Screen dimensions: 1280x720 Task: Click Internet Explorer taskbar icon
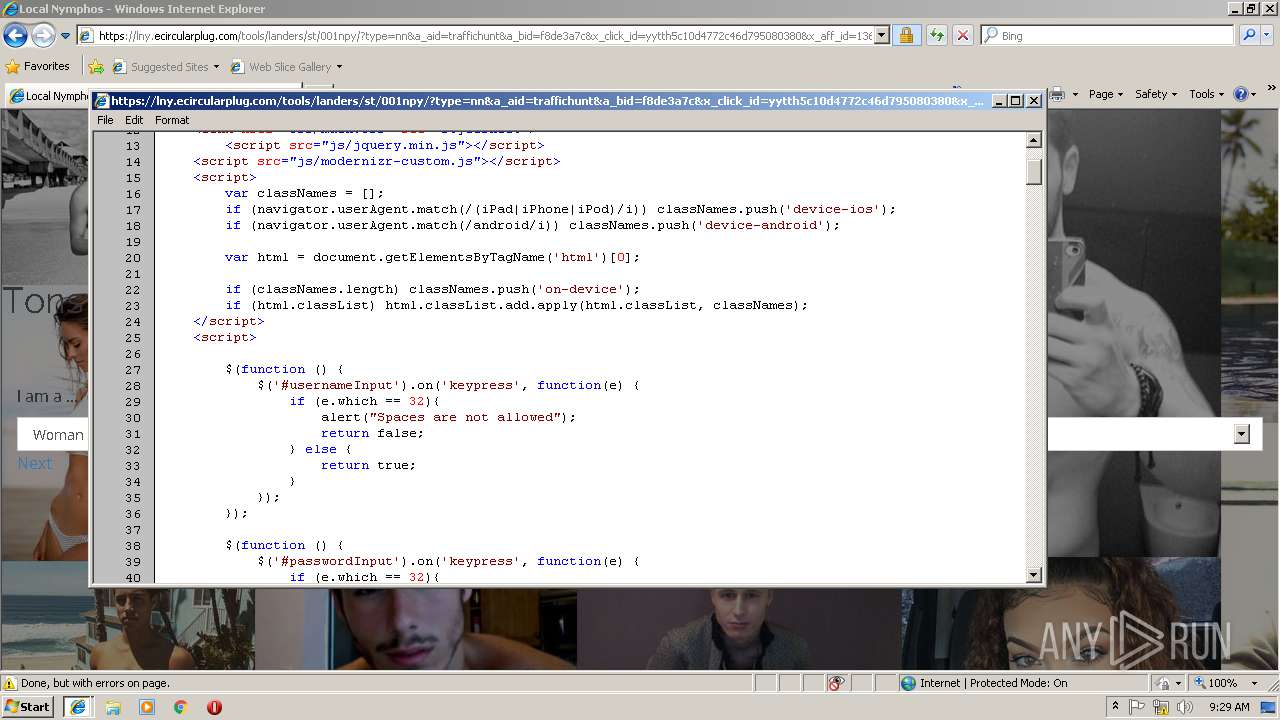78,706
